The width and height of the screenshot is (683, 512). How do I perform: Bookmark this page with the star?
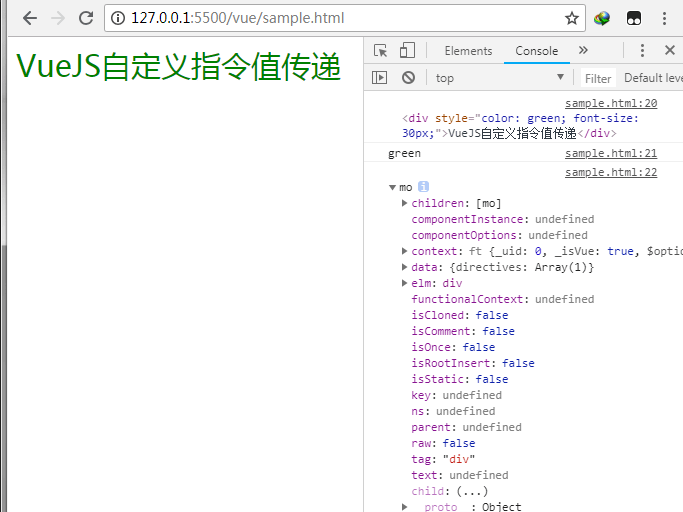tap(571, 18)
